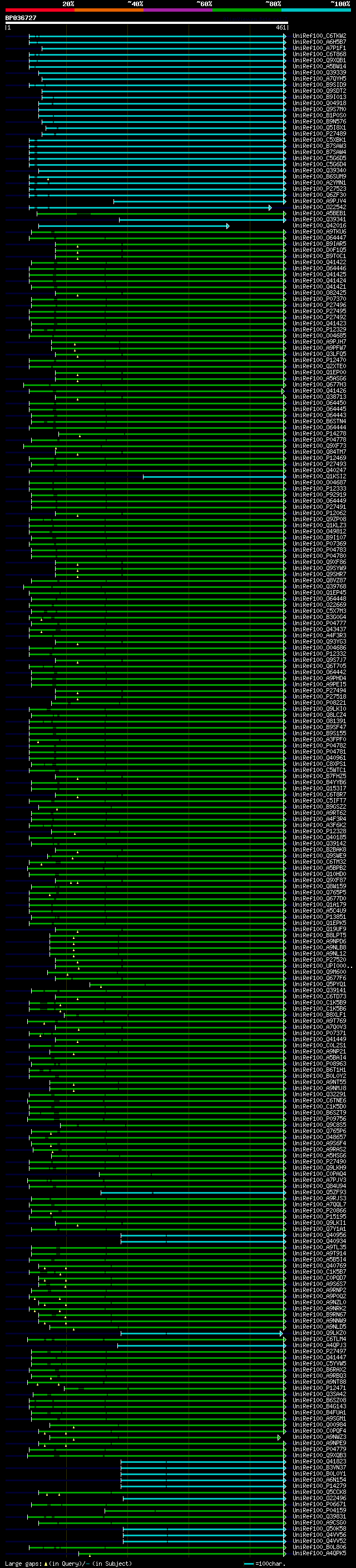
Task: Select hit label UniRef100_P27489
Action: [x=319, y=134]
